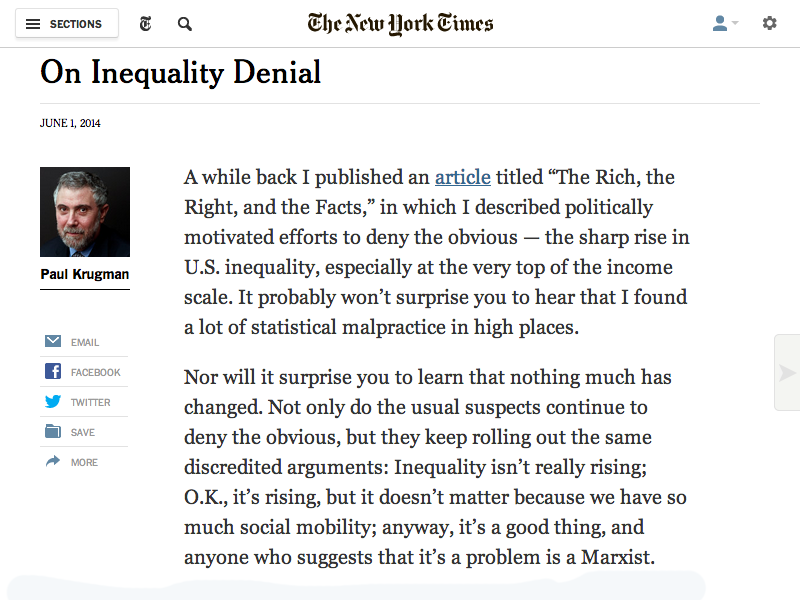
Task: Expand the account dropdown caret
Action: (x=734, y=22)
